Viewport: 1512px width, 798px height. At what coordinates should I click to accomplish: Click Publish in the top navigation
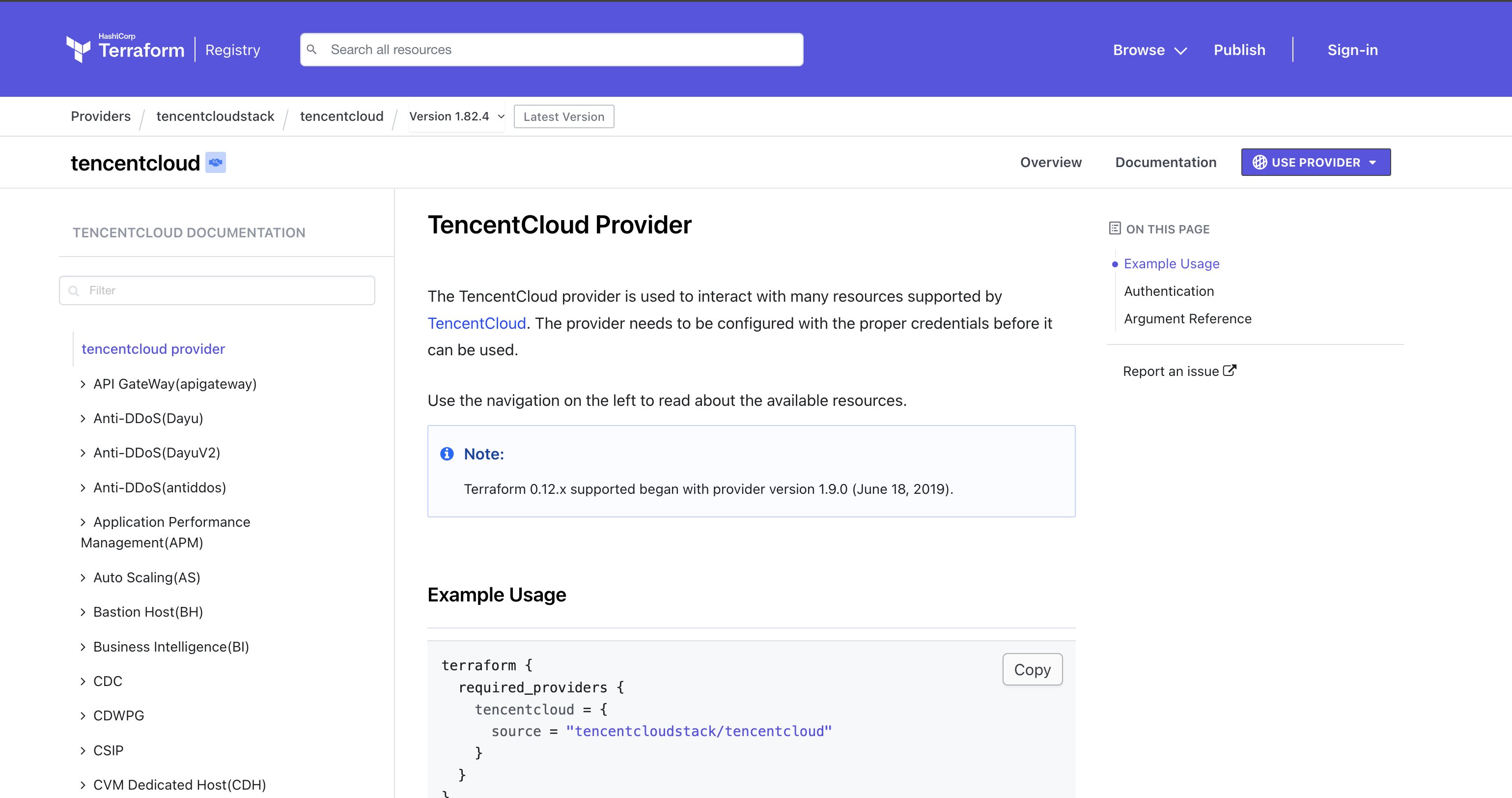1239,50
